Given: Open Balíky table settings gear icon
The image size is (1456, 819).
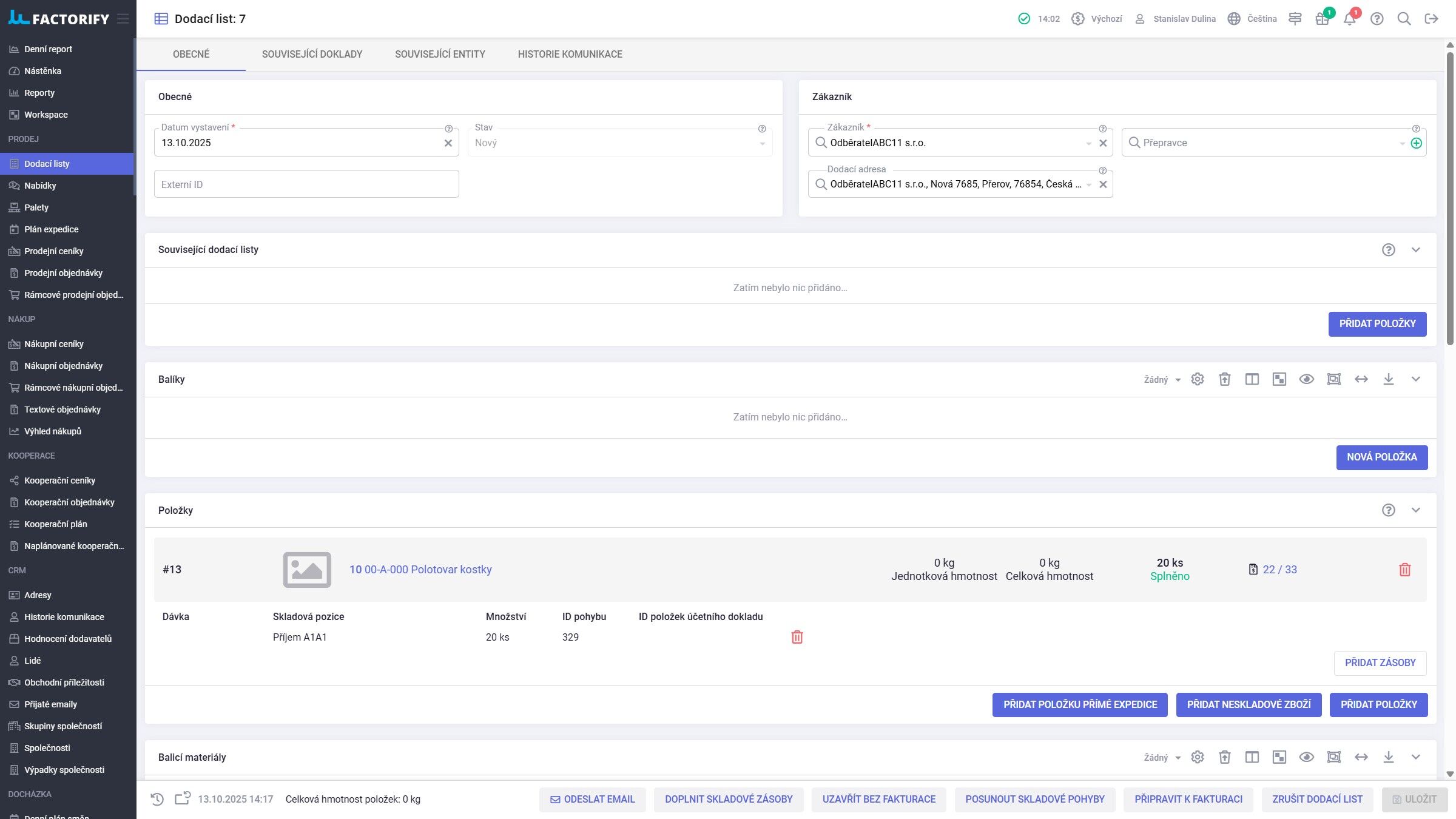Looking at the screenshot, I should point(1197,379).
